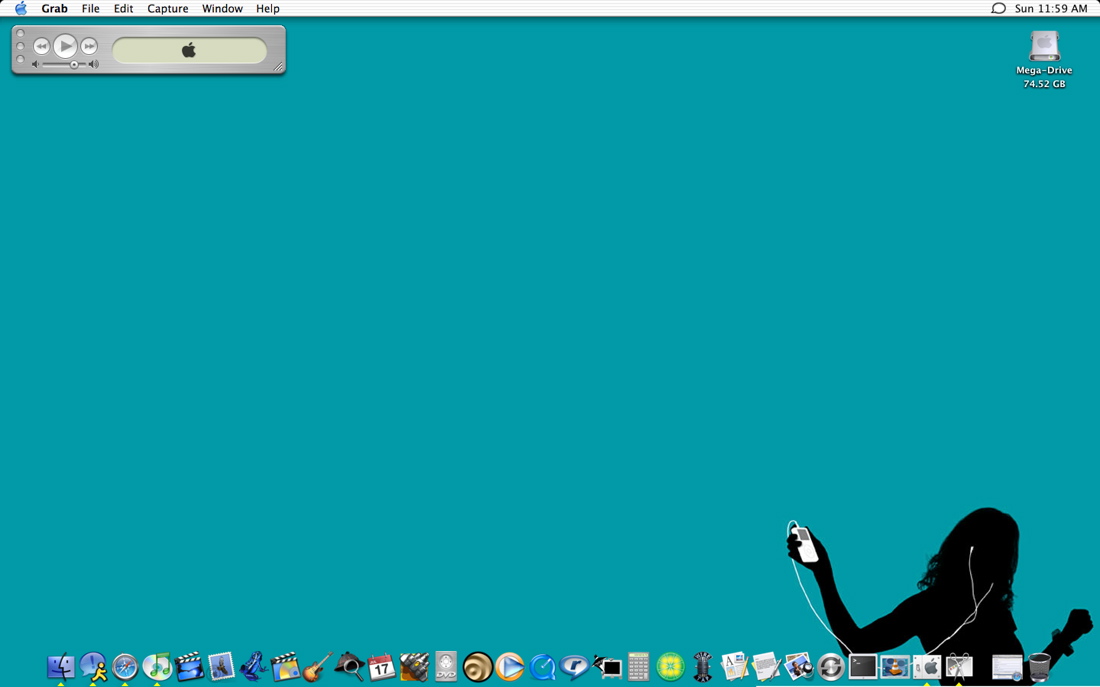1100x687 pixels.
Task: Open the File menu
Action: click(90, 8)
